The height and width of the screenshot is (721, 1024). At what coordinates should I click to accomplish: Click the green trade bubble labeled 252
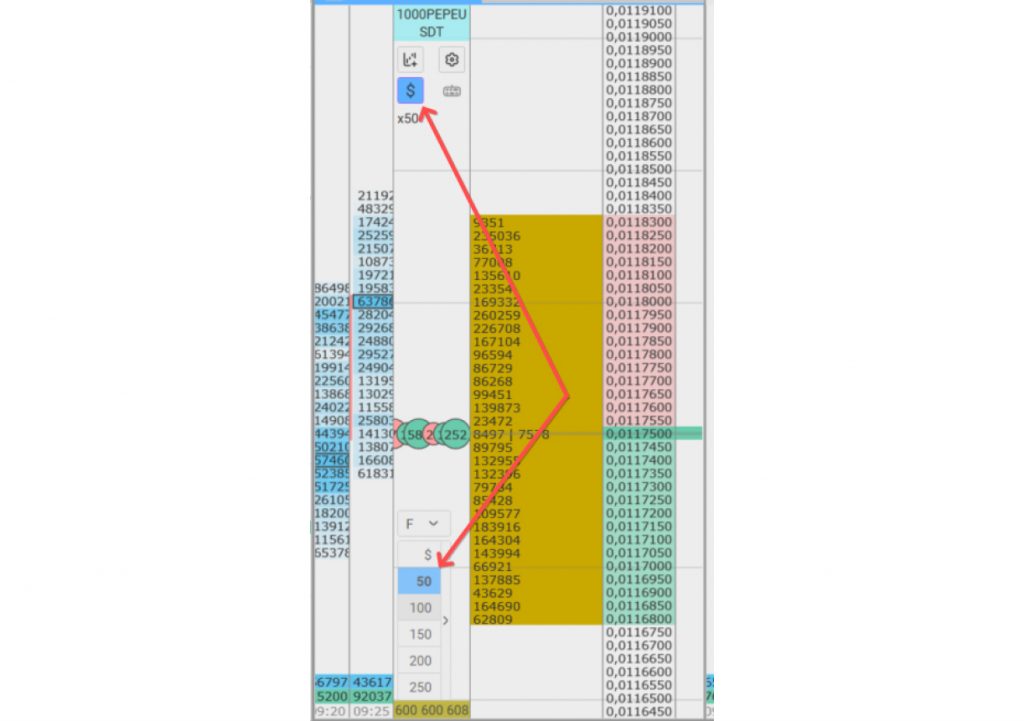456,434
